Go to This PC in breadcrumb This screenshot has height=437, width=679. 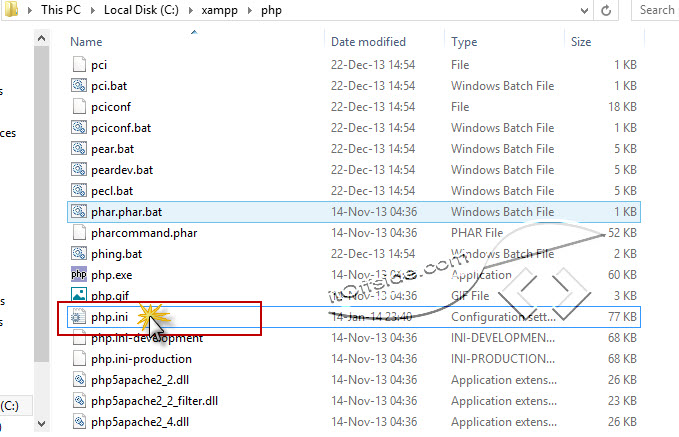point(61,10)
